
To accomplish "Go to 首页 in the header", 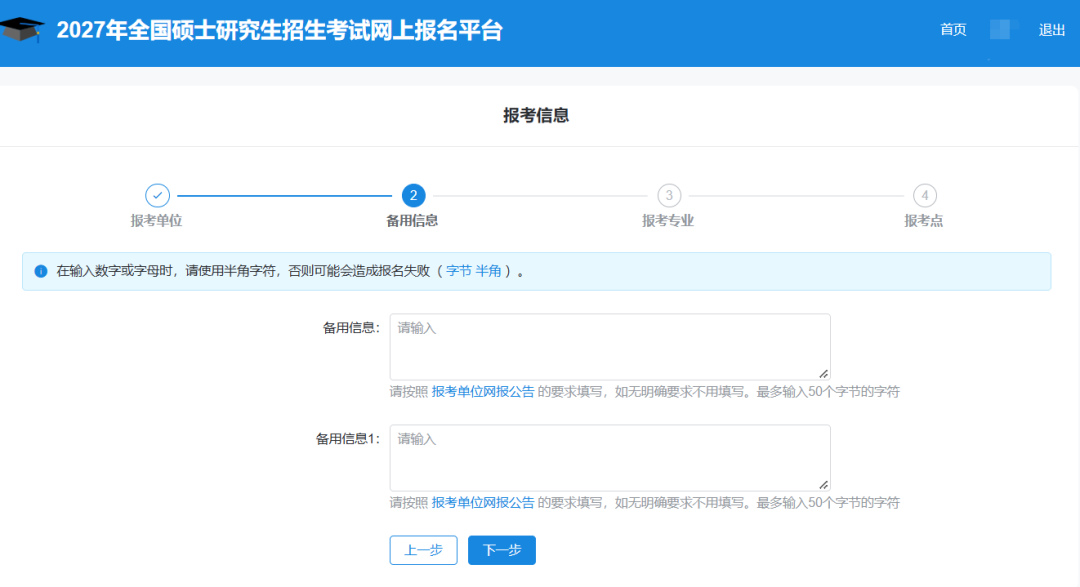I will (953, 30).
